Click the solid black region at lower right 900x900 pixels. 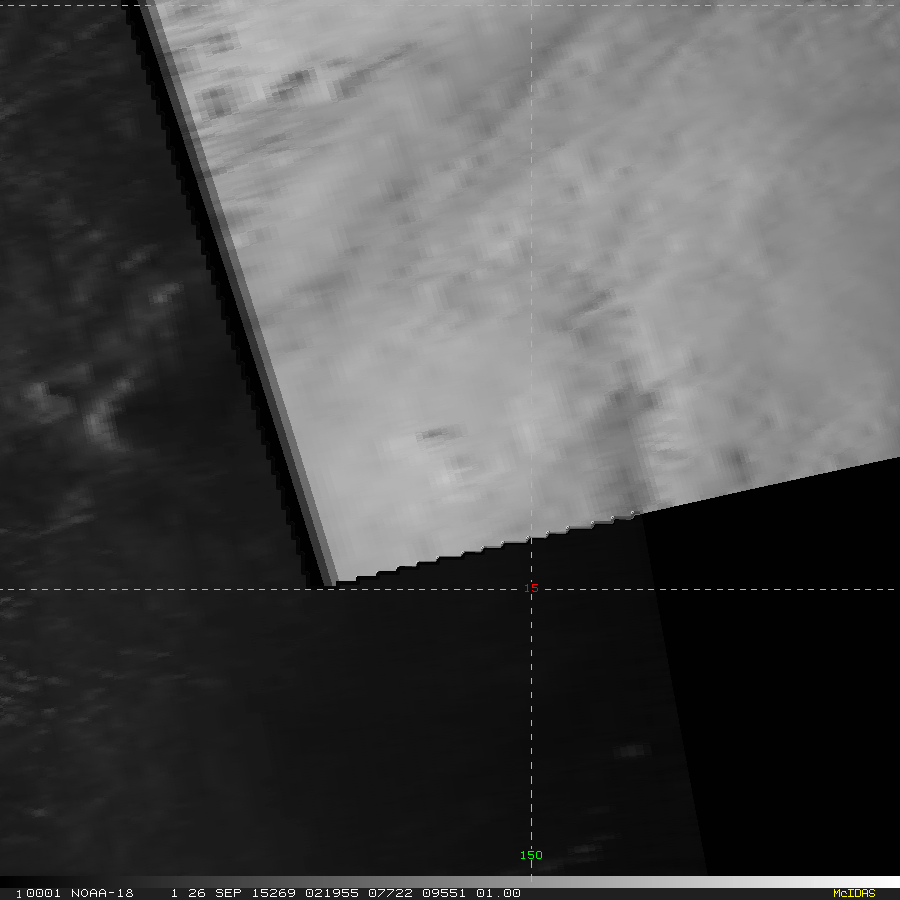[790, 680]
